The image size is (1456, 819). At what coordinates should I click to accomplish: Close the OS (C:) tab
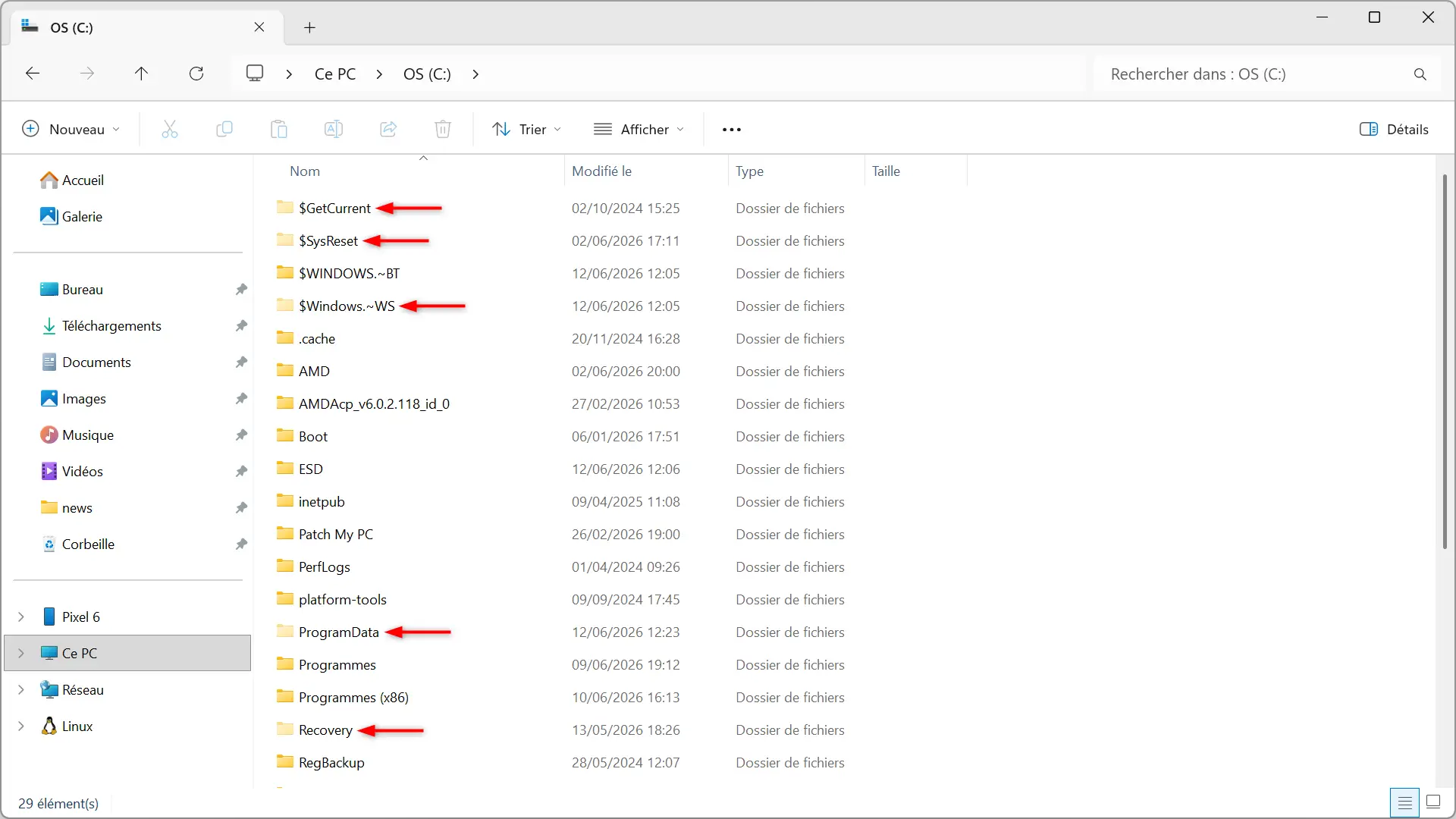259,27
